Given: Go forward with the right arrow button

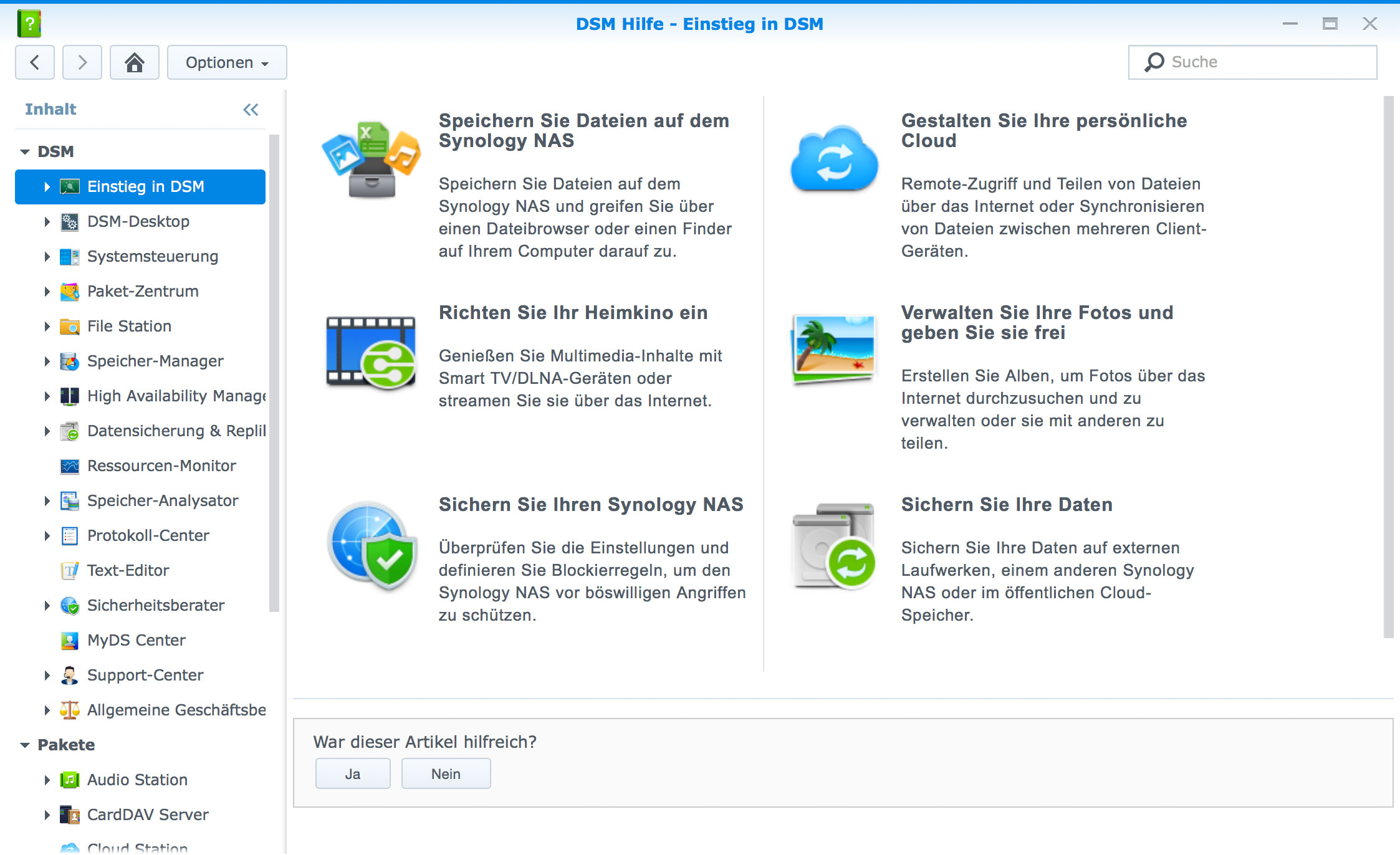Looking at the screenshot, I should click(82, 62).
